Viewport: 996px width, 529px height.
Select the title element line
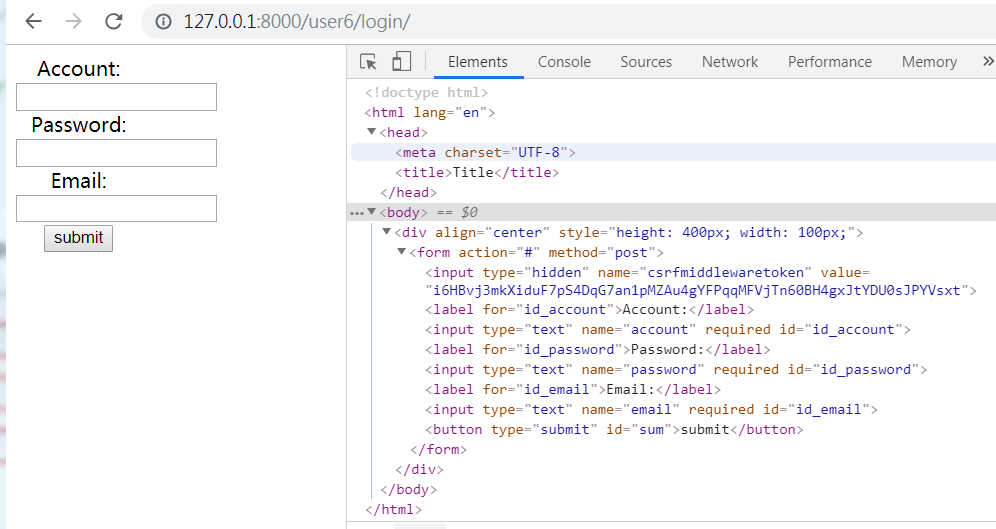coord(477,172)
